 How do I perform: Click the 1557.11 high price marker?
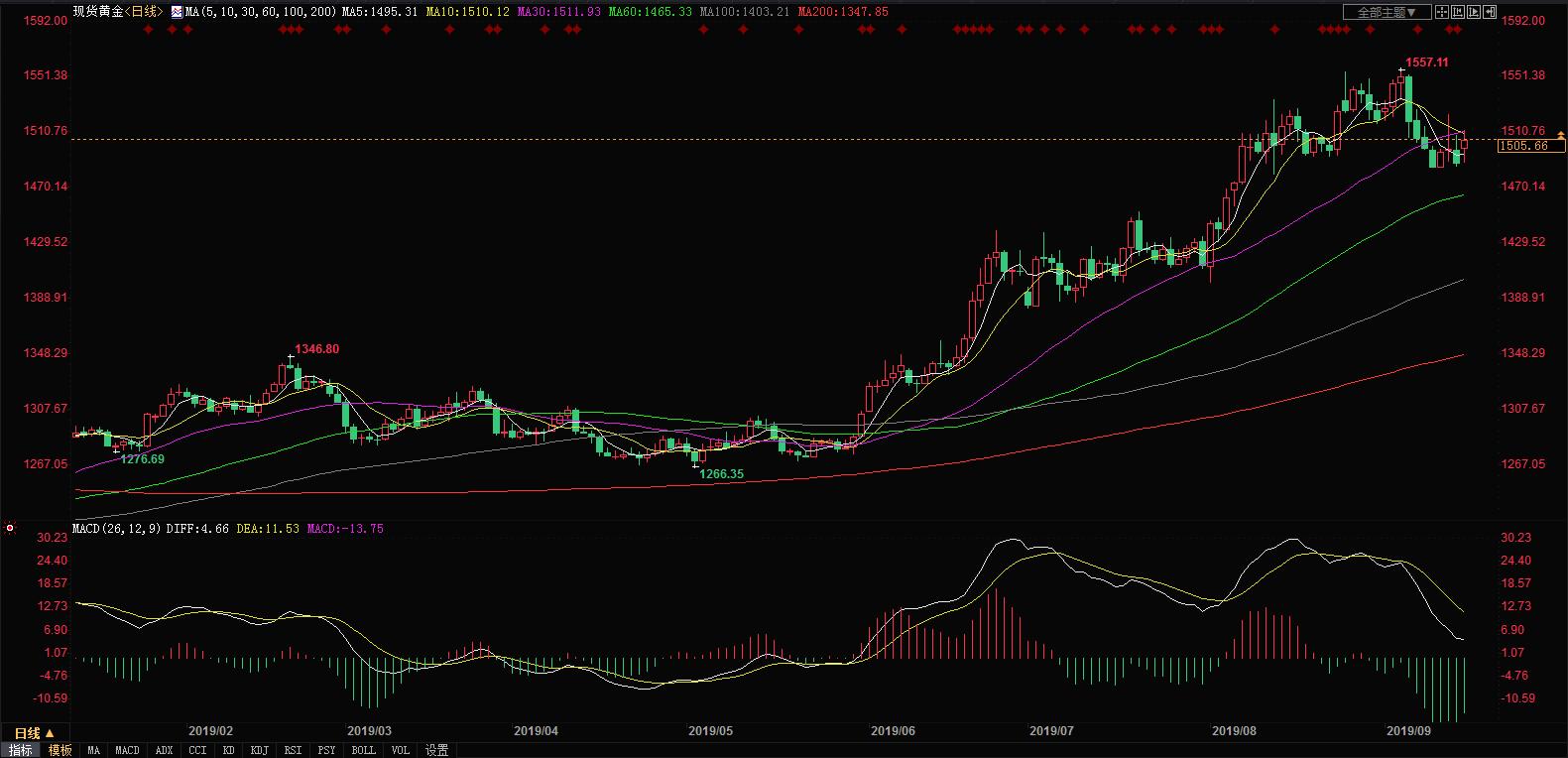pyautogui.click(x=1426, y=63)
